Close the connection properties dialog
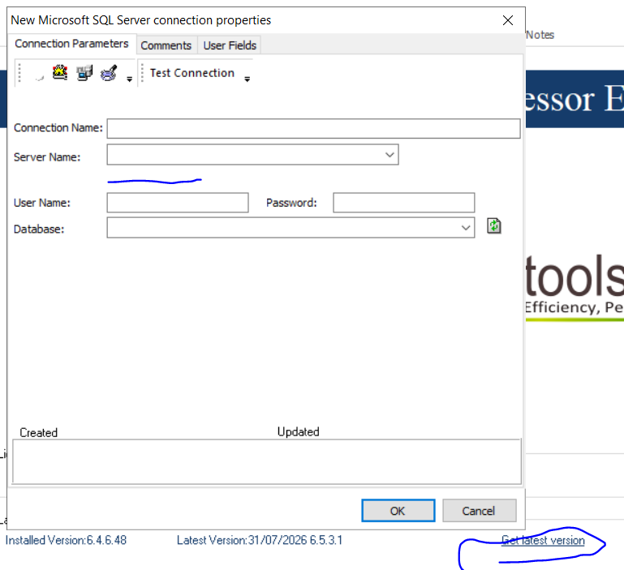Image resolution: width=624 pixels, height=570 pixels. (508, 20)
